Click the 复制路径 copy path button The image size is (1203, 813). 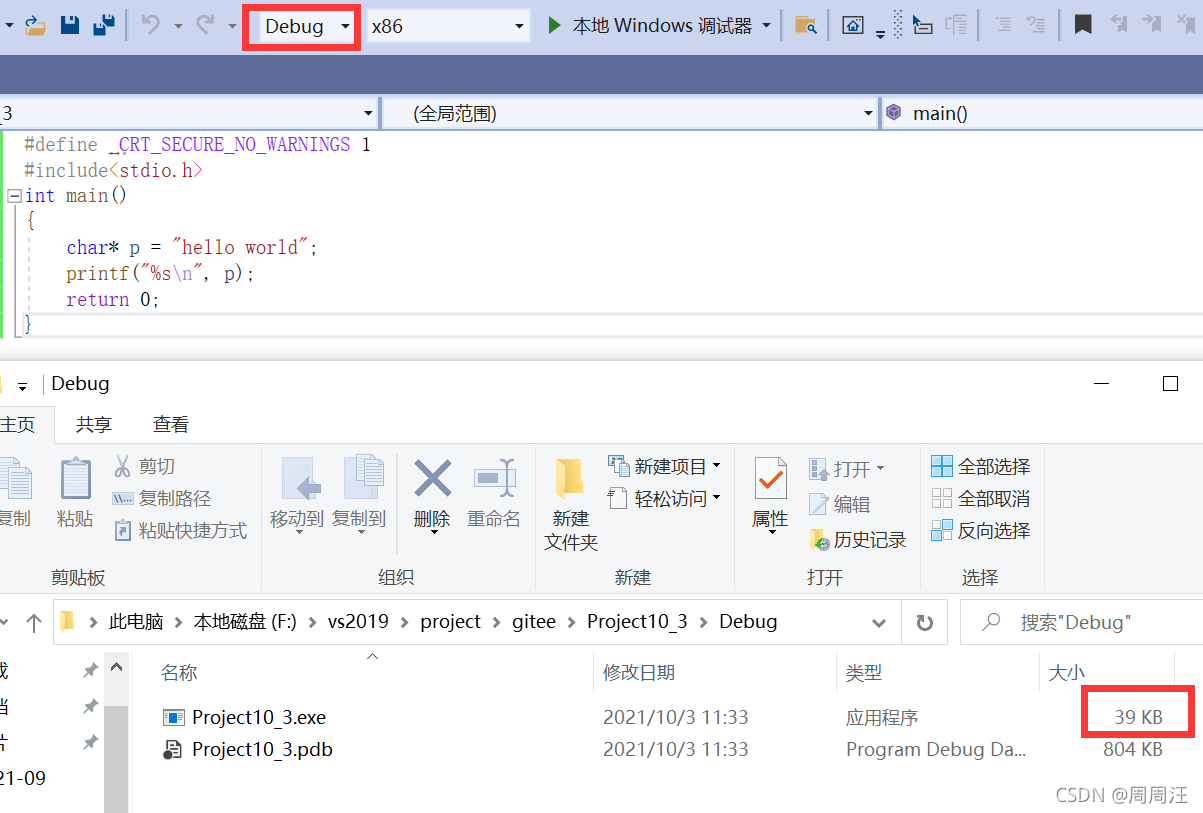pyautogui.click(x=161, y=498)
